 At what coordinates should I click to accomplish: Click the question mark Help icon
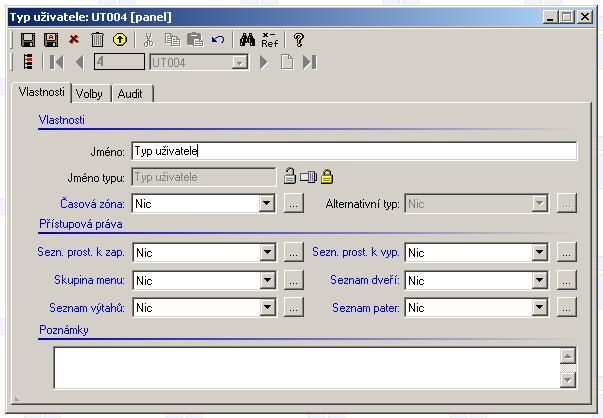point(299,40)
